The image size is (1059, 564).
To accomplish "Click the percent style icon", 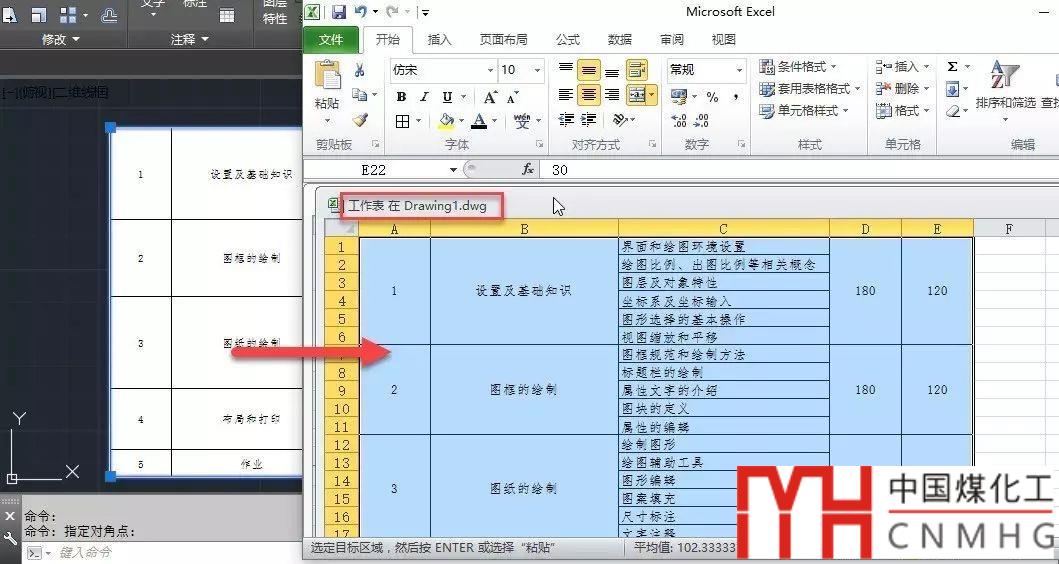I will coord(713,97).
